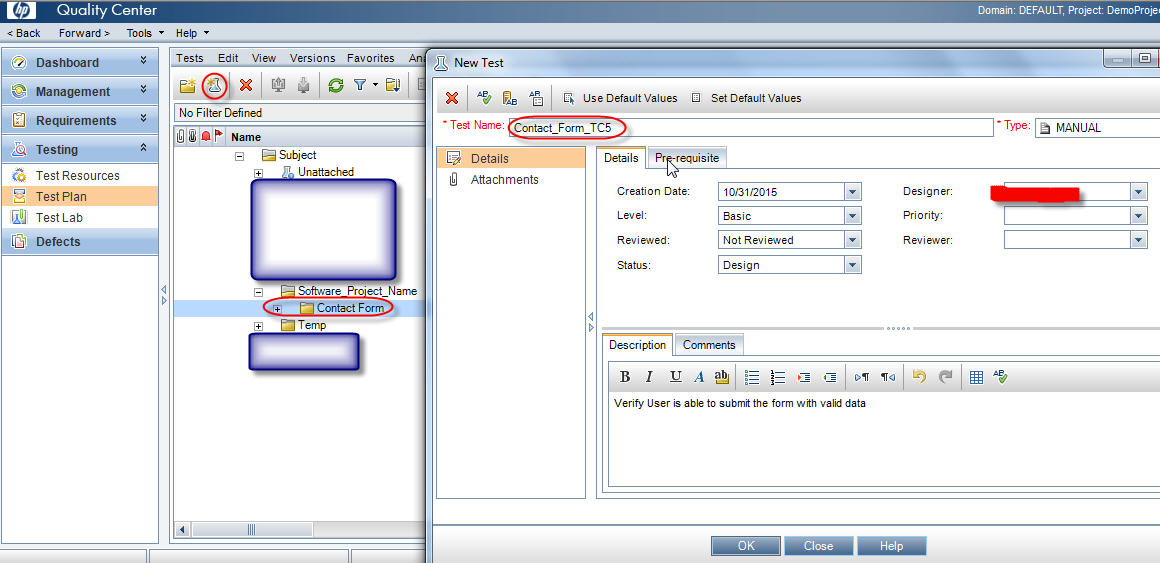
Task: Expand the Contact Form folder
Action: (277, 309)
